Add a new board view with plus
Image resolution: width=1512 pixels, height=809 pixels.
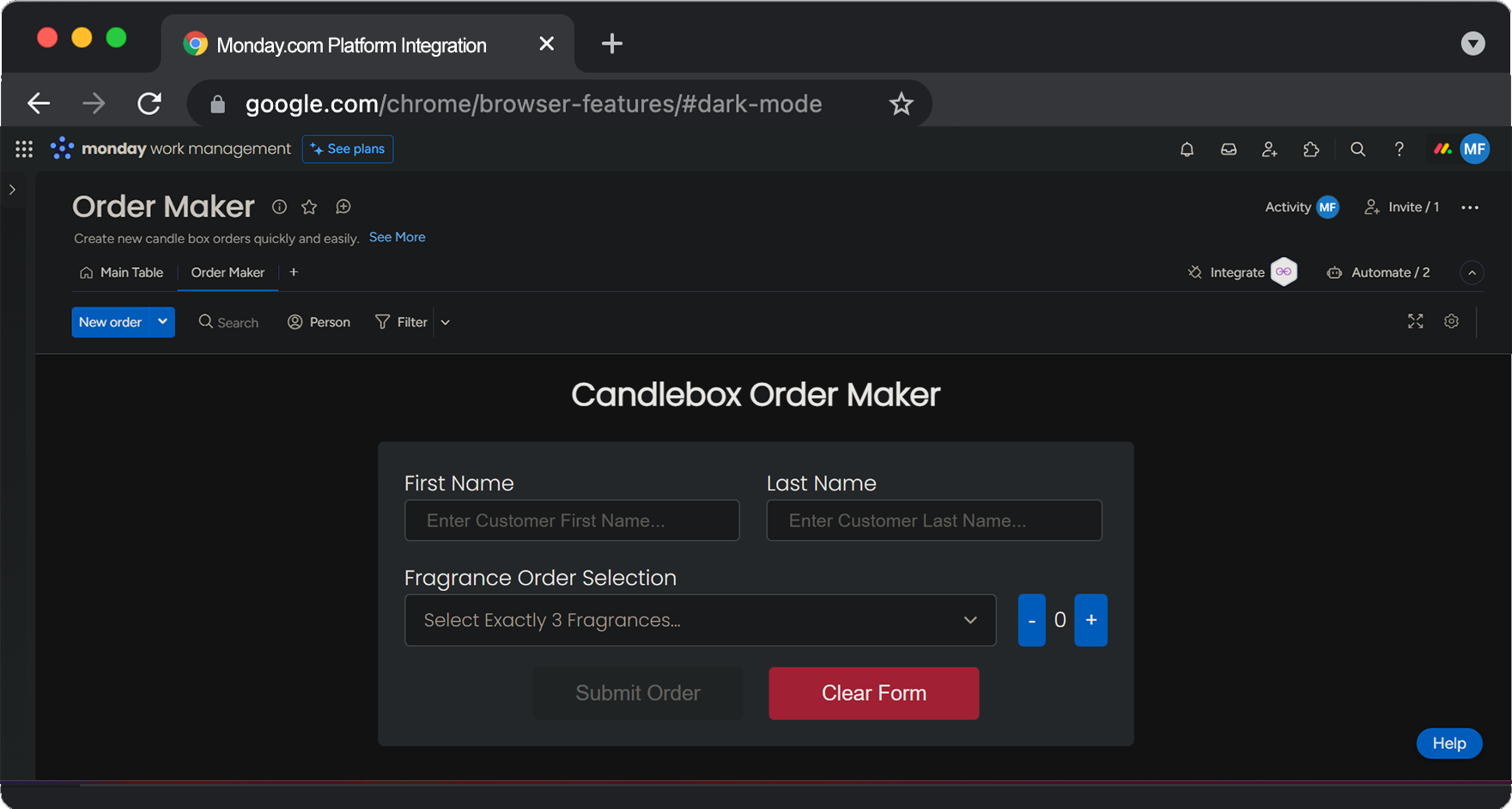tap(294, 272)
